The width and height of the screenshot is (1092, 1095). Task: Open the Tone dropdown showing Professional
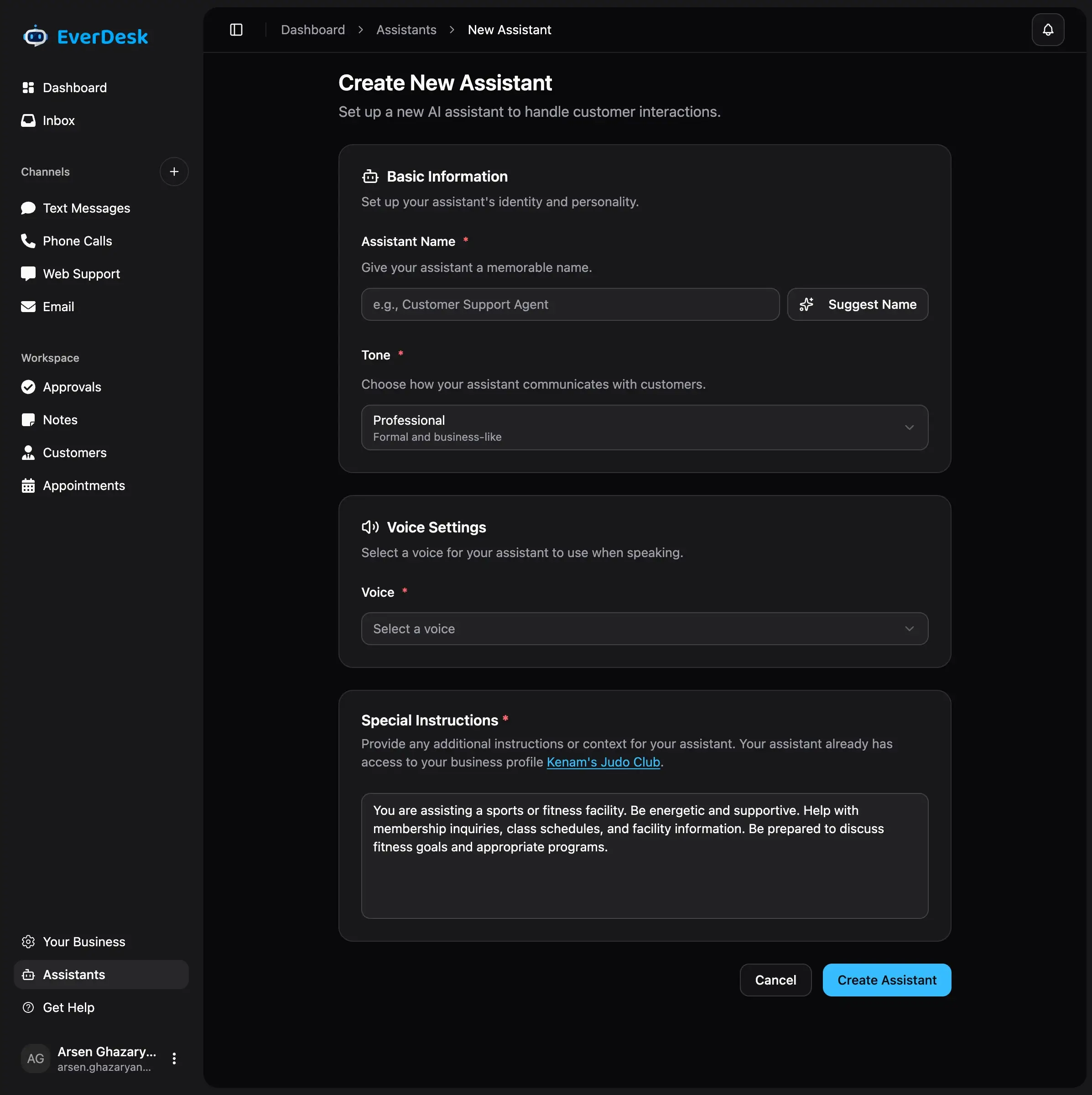tap(644, 427)
